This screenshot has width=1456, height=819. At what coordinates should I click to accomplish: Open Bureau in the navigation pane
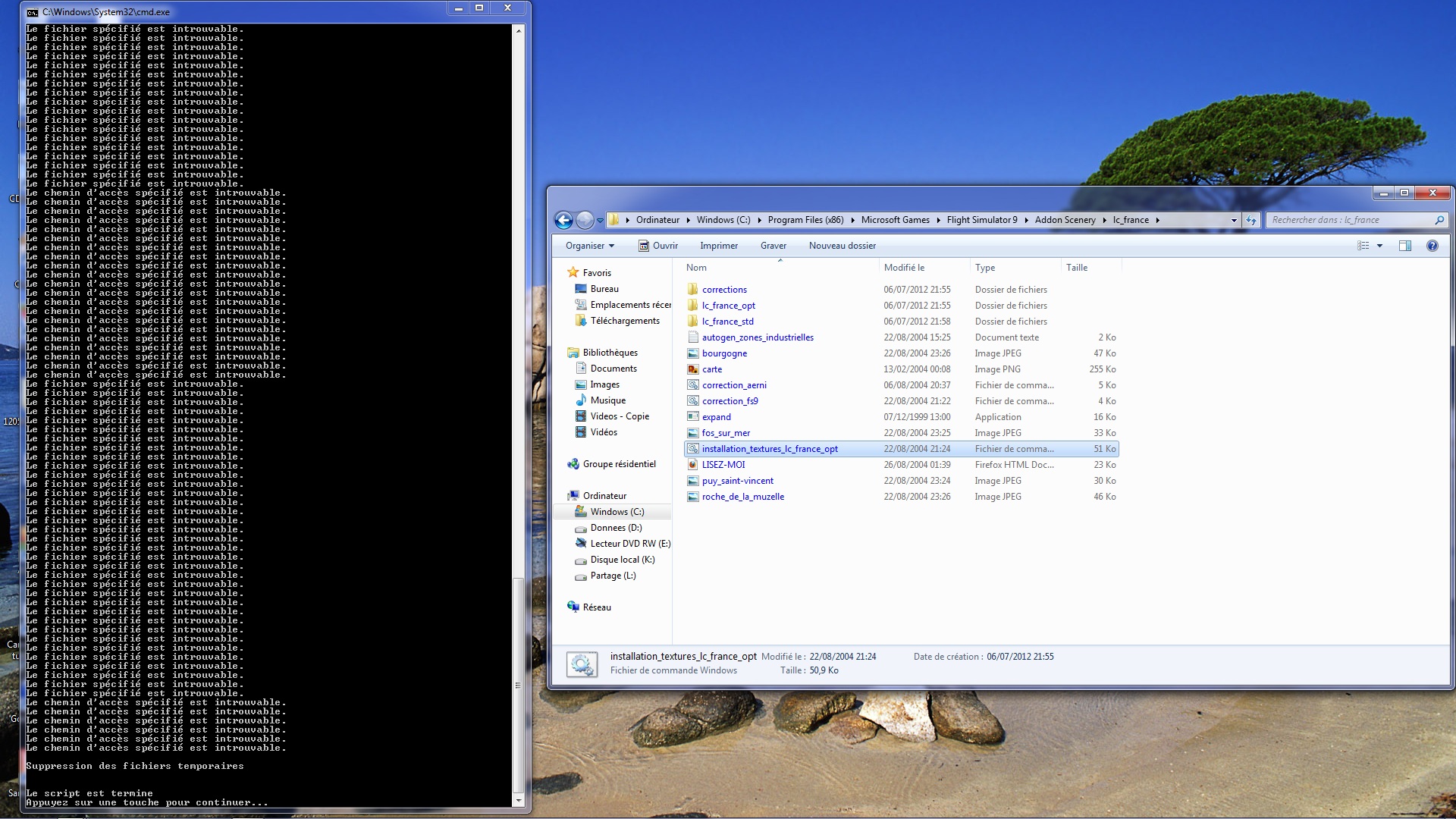tap(604, 289)
